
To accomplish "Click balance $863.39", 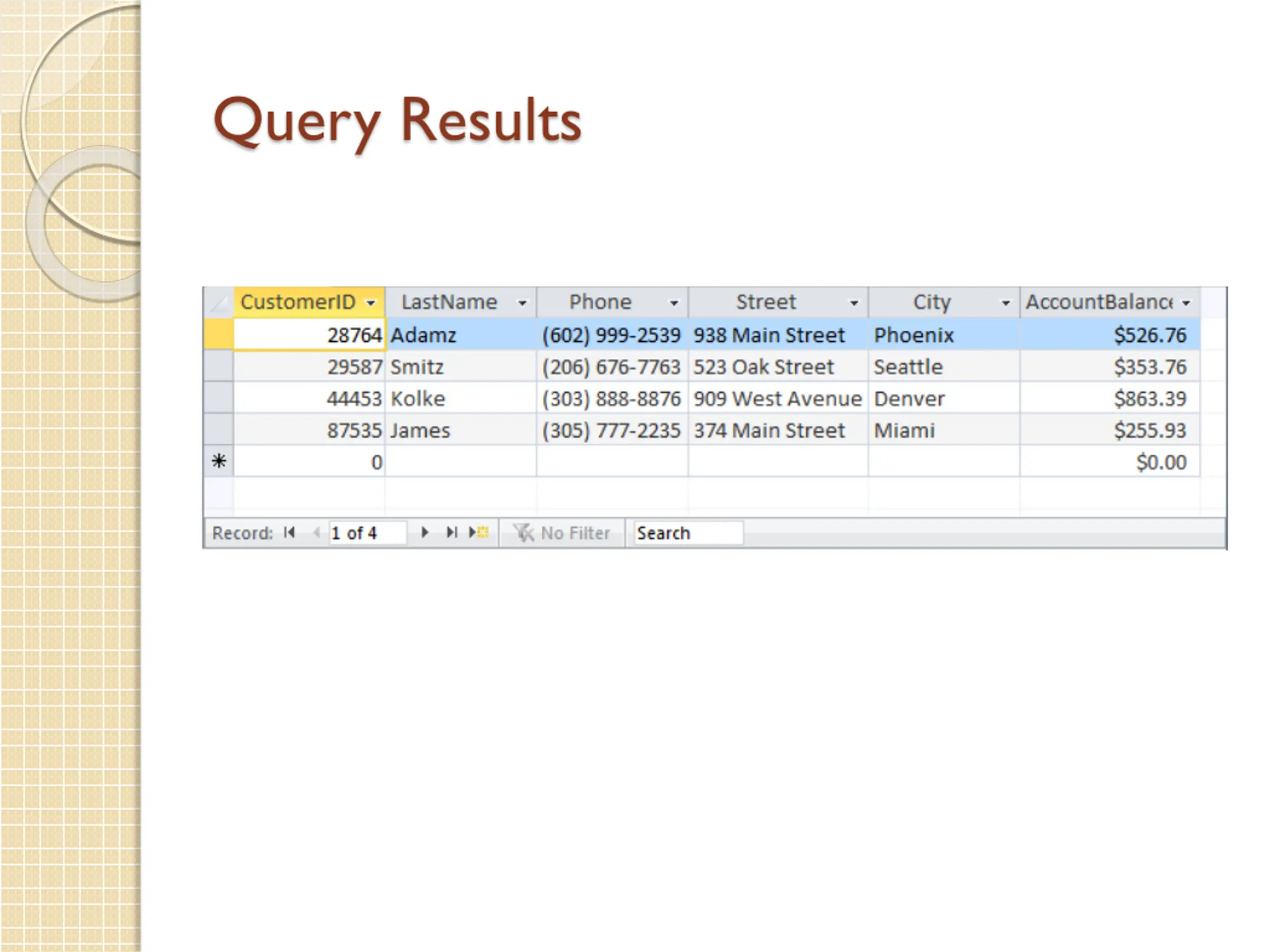I will pos(1110,398).
